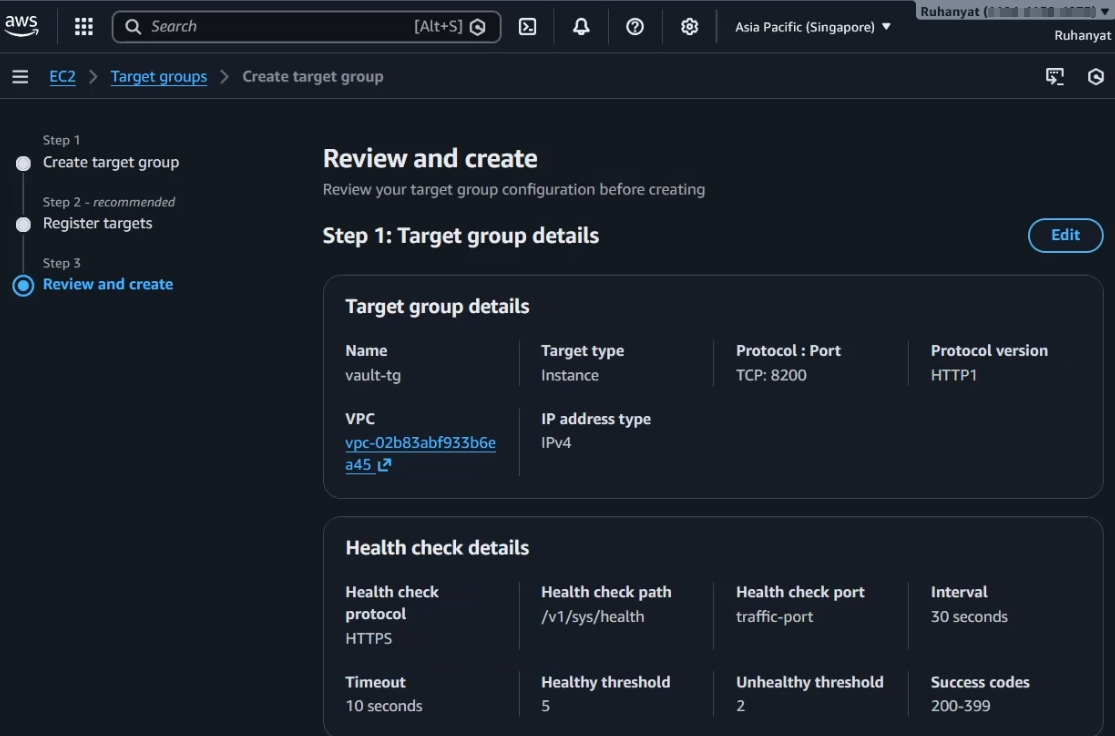Open the hexagon icon at breadcrumb right
Image resolution: width=1115 pixels, height=736 pixels.
point(1096,77)
